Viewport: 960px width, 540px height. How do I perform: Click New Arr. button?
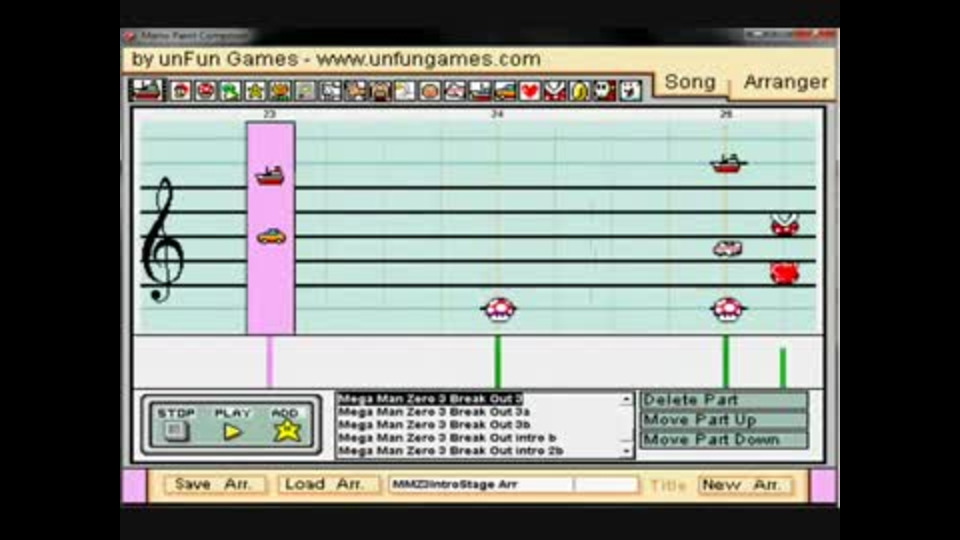click(745, 485)
